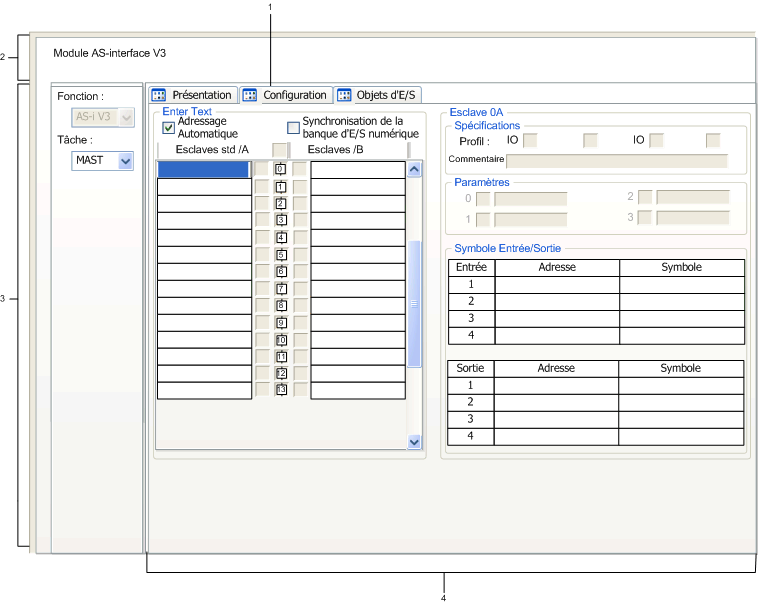Click the Paramètres 1 text field
Screen dimensions: 759x605
[531, 220]
